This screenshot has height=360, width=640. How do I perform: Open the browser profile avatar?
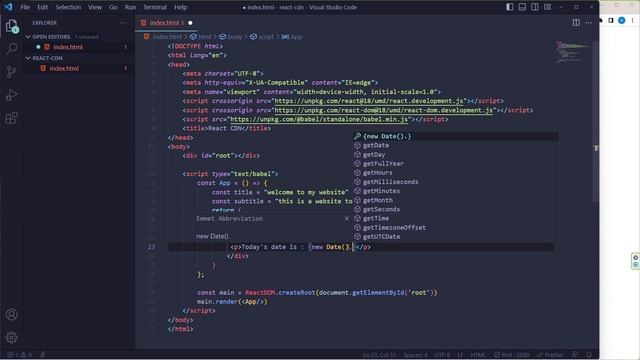pyautogui.click(x=621, y=20)
